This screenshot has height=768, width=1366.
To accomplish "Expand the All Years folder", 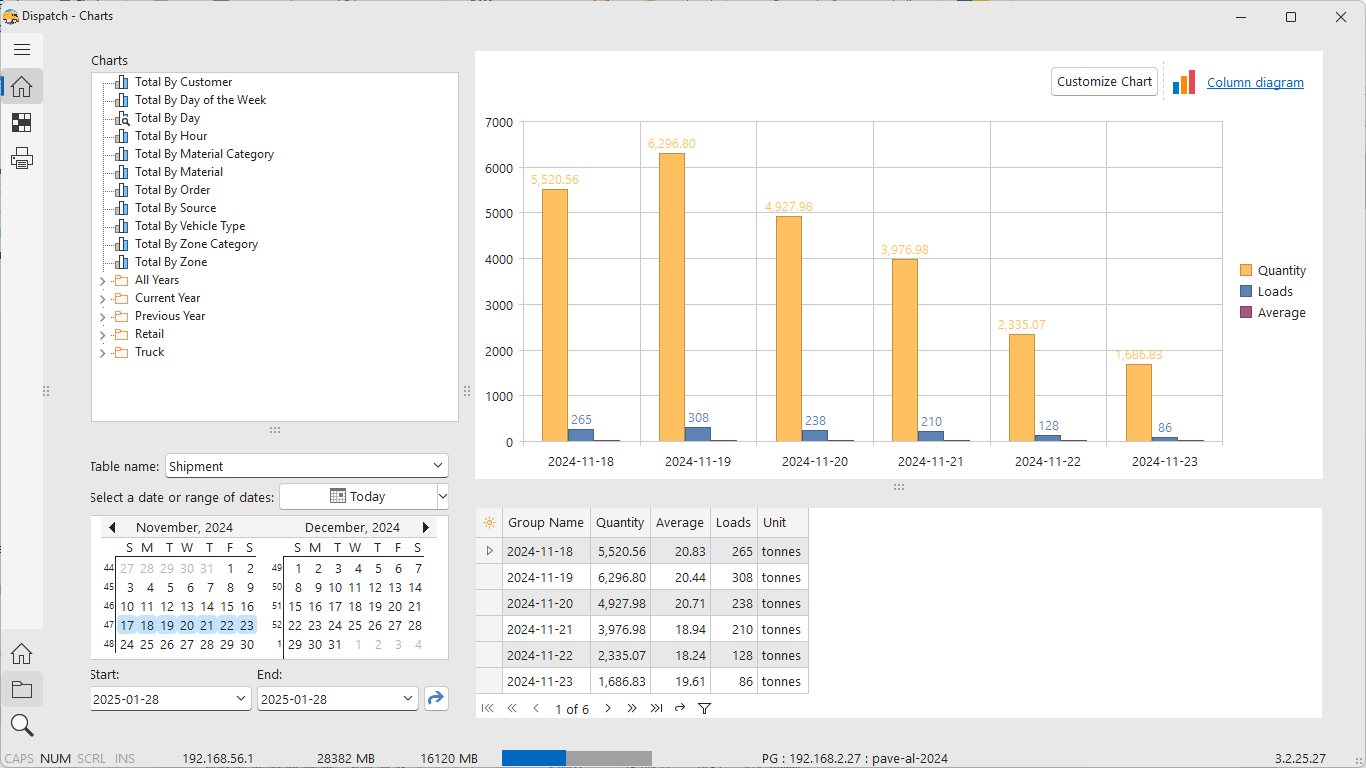I will point(102,281).
